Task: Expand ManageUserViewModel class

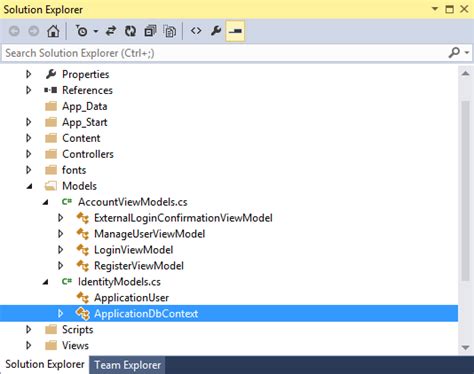Action: [x=60, y=234]
